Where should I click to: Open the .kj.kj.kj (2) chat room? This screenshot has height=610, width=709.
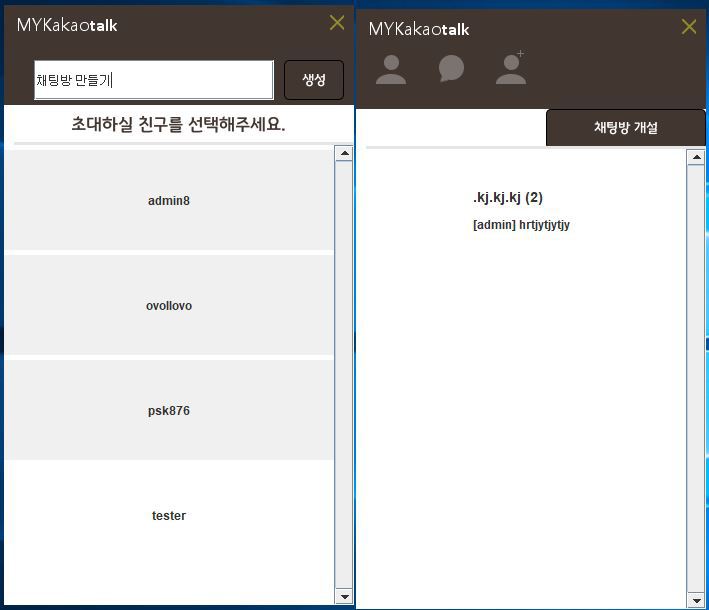tap(508, 198)
